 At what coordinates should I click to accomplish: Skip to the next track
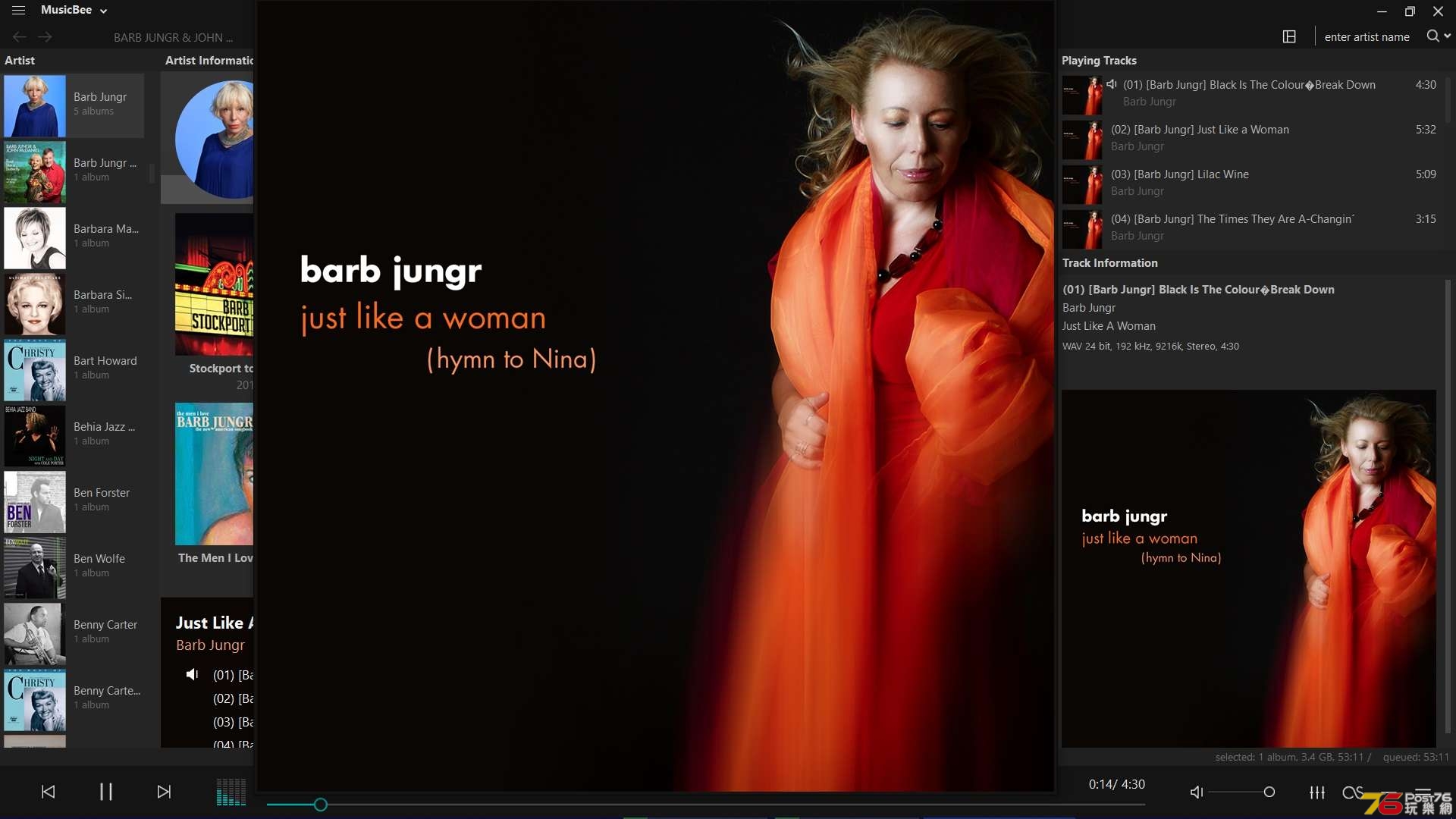click(164, 792)
